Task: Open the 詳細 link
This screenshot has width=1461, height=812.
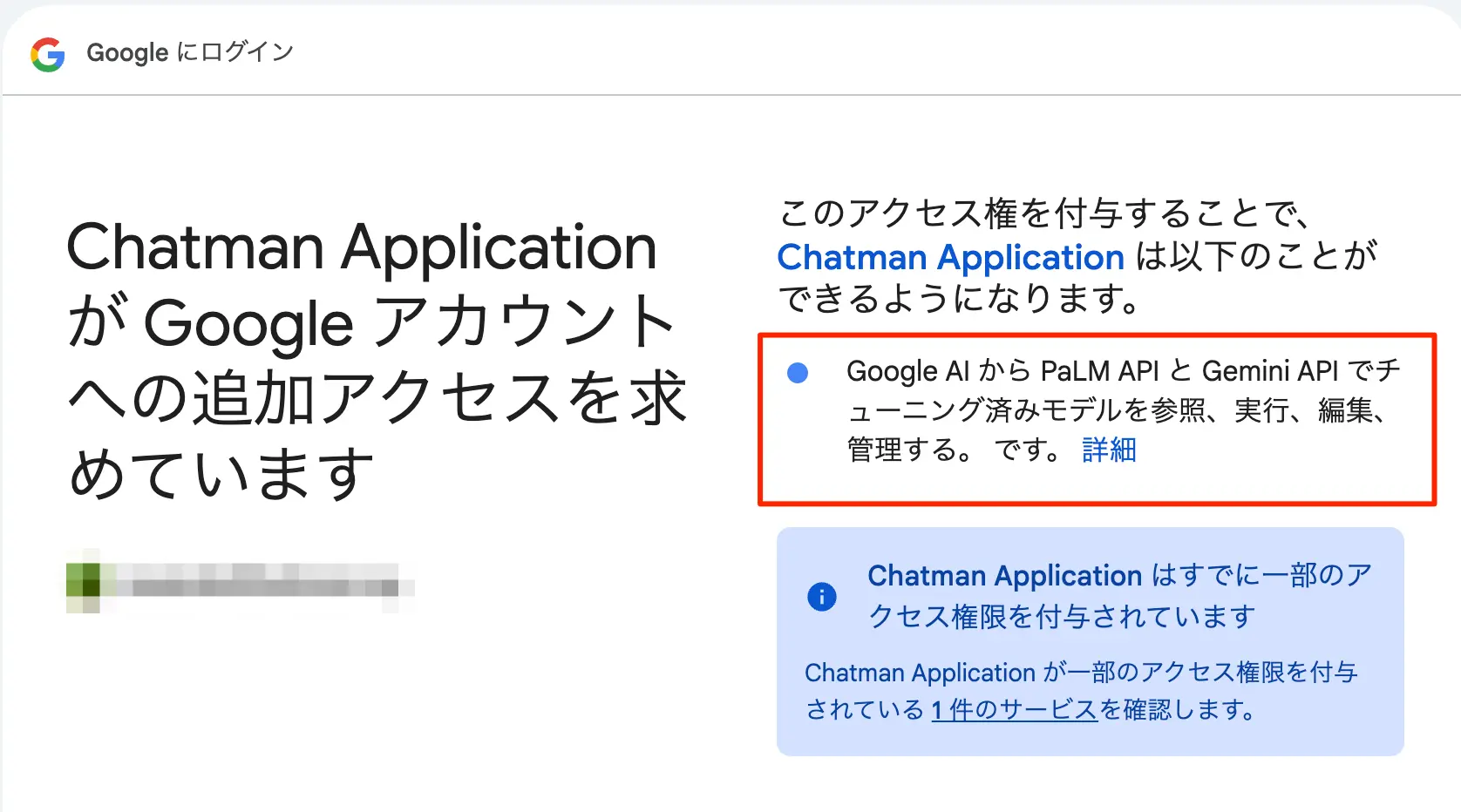Action: coord(1109,450)
